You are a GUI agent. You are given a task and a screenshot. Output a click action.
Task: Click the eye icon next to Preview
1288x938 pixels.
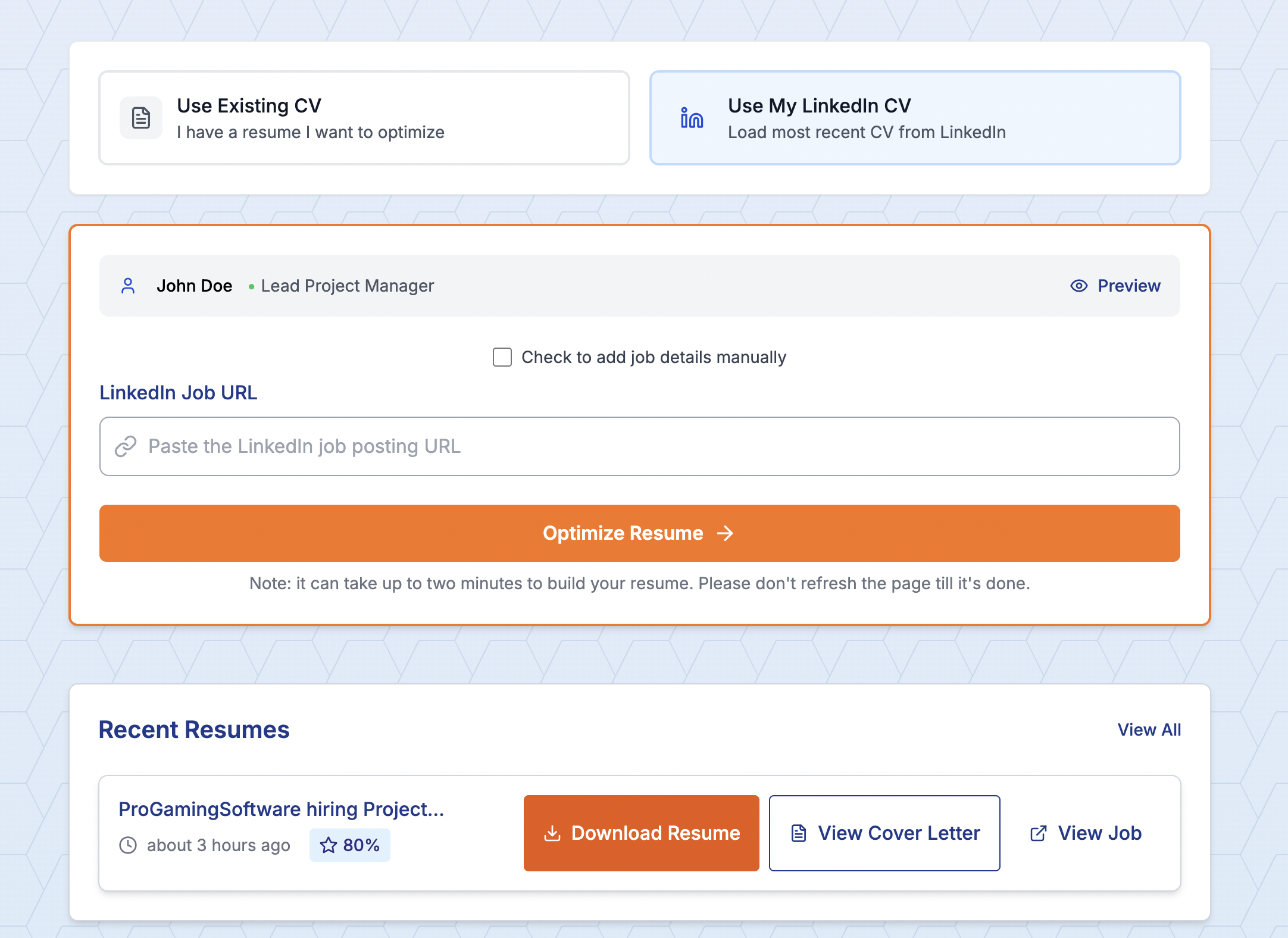point(1078,286)
